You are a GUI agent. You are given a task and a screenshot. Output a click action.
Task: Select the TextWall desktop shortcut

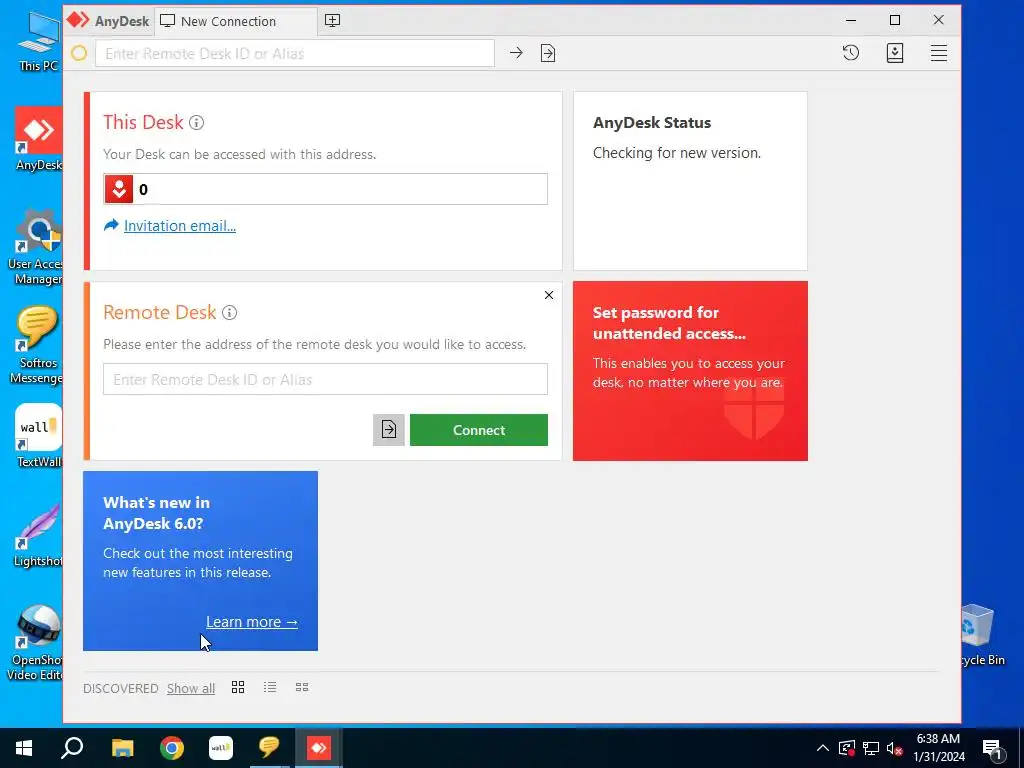click(39, 436)
